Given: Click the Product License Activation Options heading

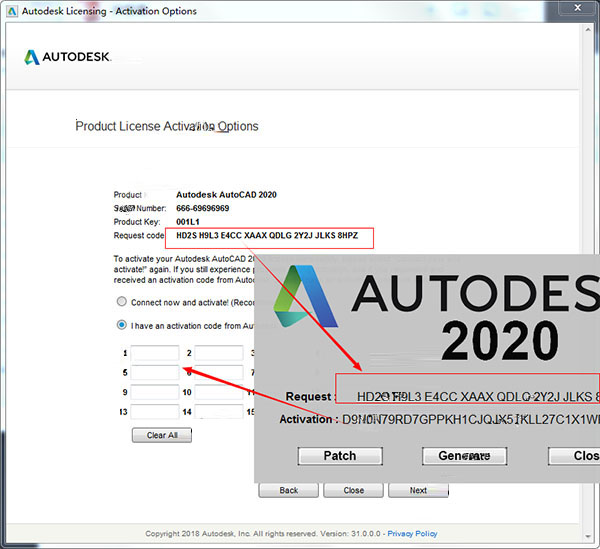Looking at the screenshot, I should point(167,126).
